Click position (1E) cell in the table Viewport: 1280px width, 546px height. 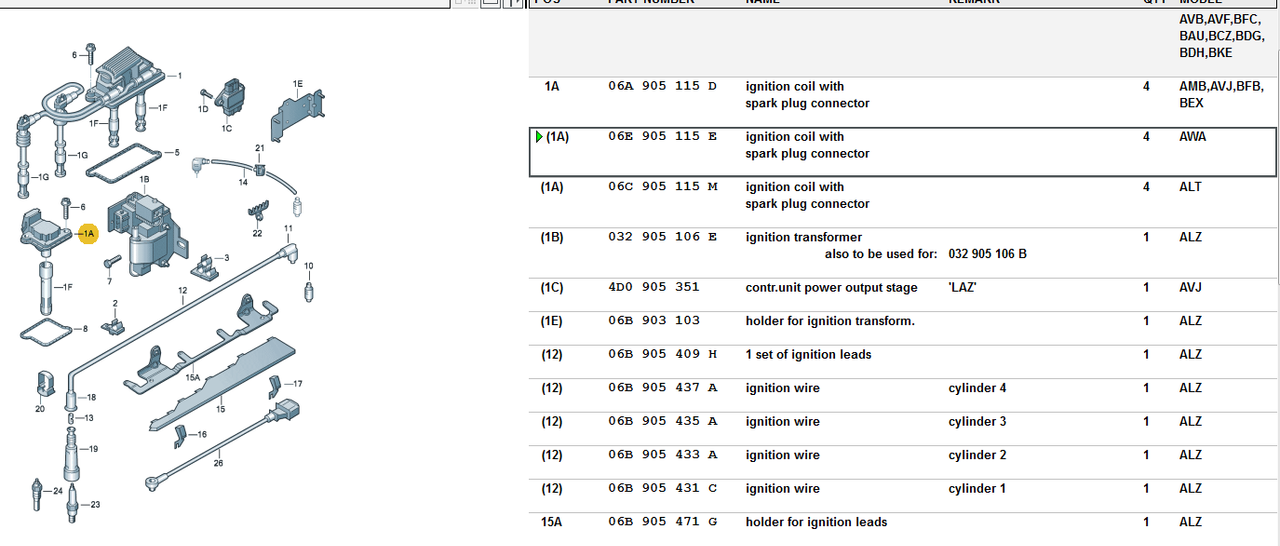click(552, 321)
